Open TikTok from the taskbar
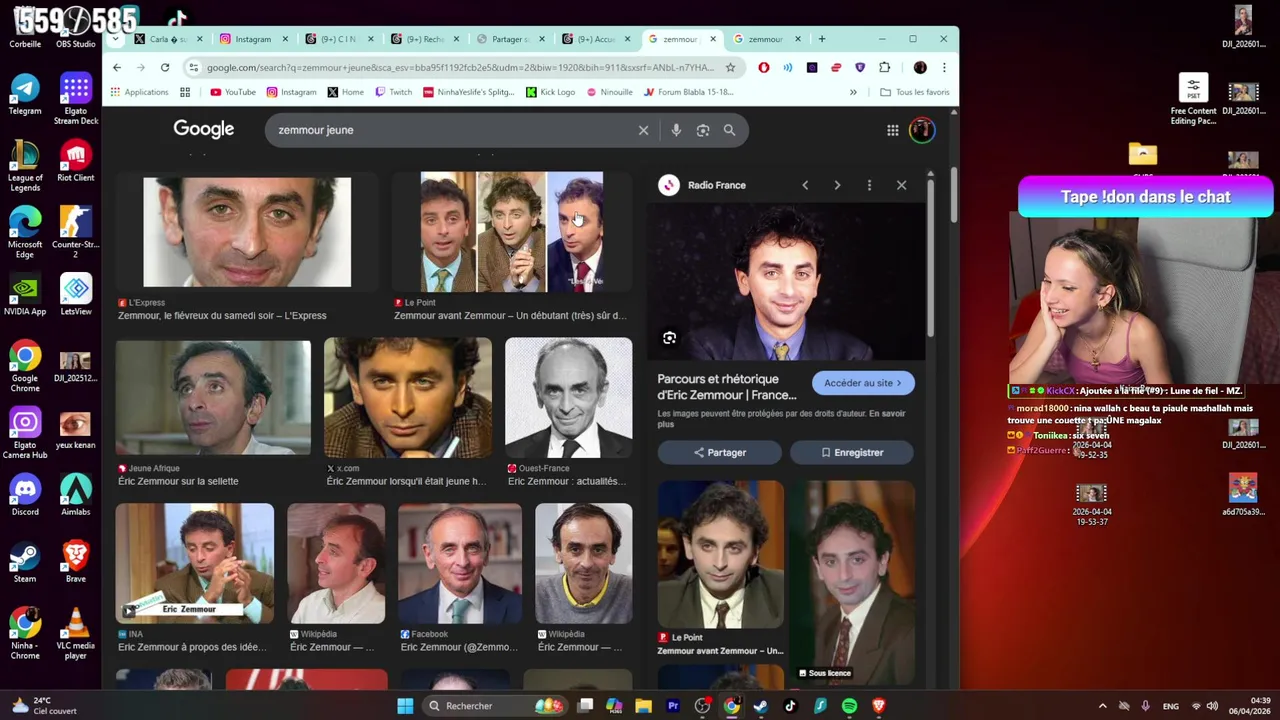This screenshot has height=720, width=1280. pyautogui.click(x=790, y=706)
